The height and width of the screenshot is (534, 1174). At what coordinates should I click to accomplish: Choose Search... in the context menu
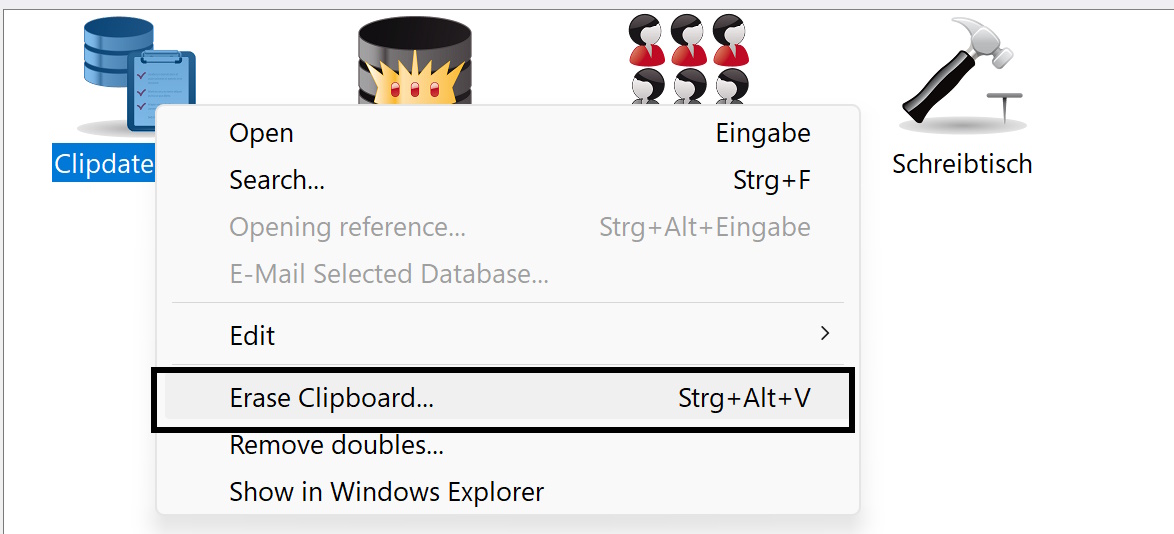pyautogui.click(x=277, y=181)
